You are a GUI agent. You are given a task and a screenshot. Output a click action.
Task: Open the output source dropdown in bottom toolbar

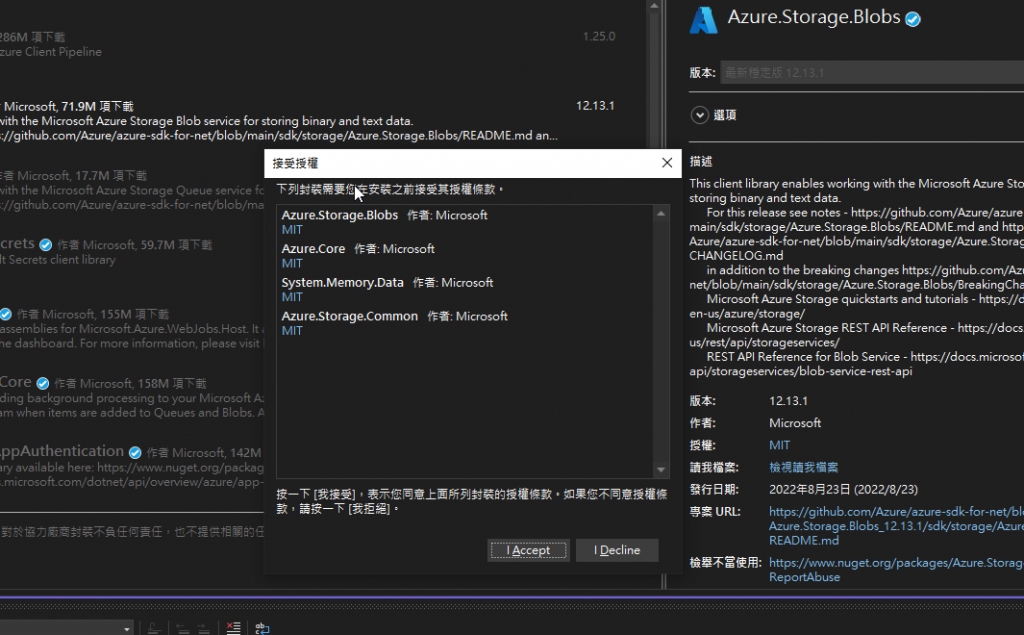coord(65,628)
